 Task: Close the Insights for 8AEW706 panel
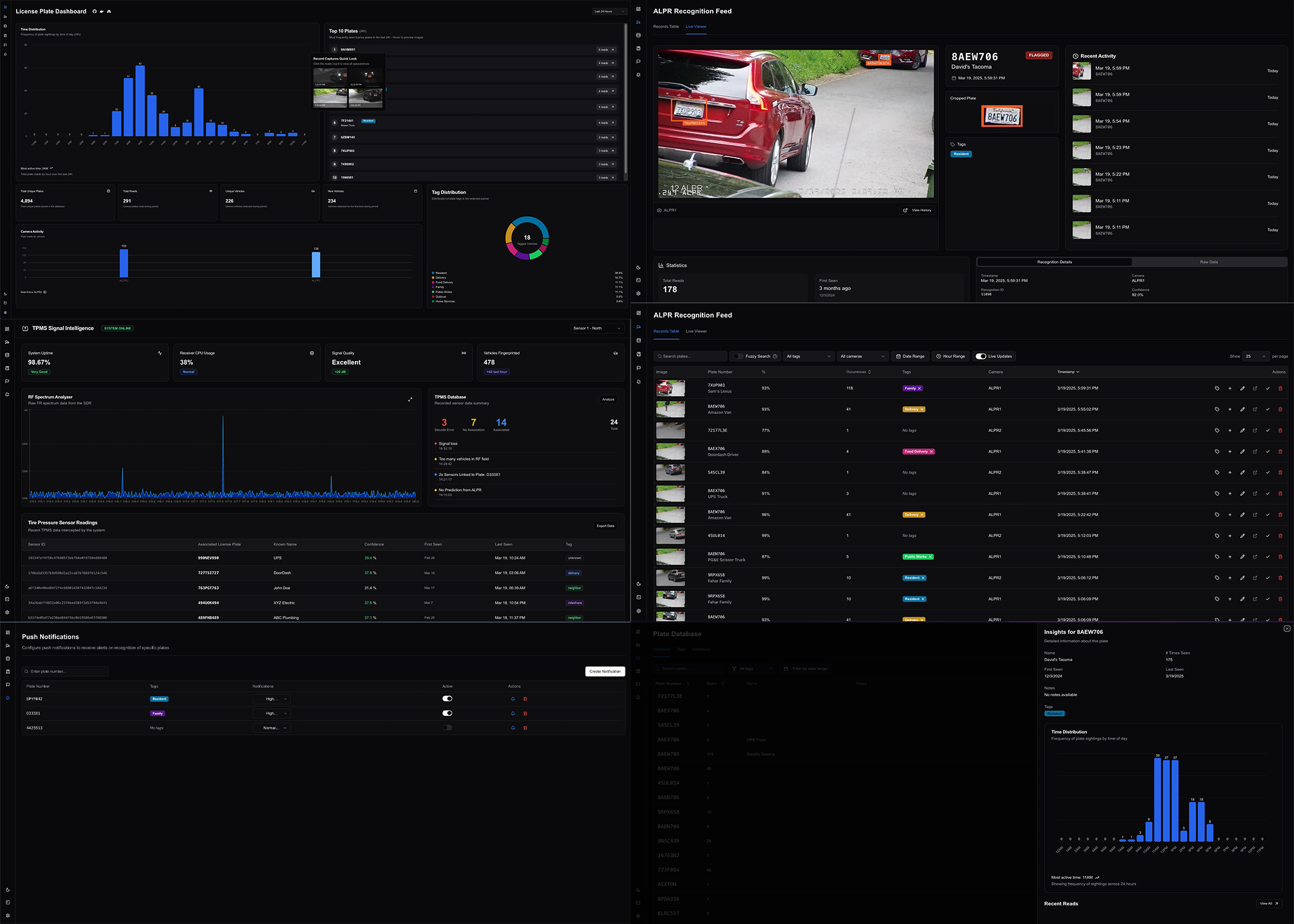tap(1287, 629)
